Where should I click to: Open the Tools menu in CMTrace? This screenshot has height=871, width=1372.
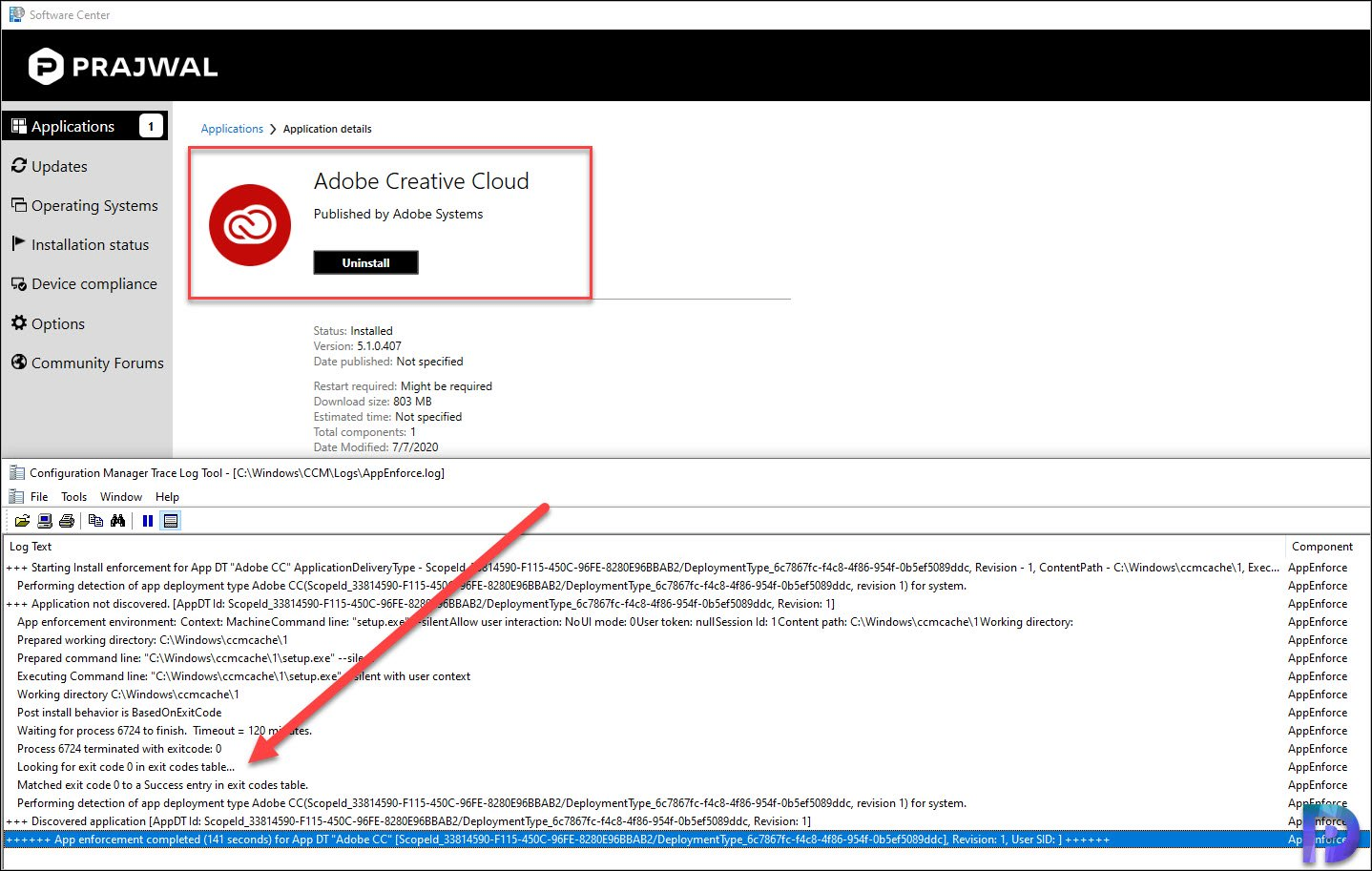pyautogui.click(x=73, y=497)
